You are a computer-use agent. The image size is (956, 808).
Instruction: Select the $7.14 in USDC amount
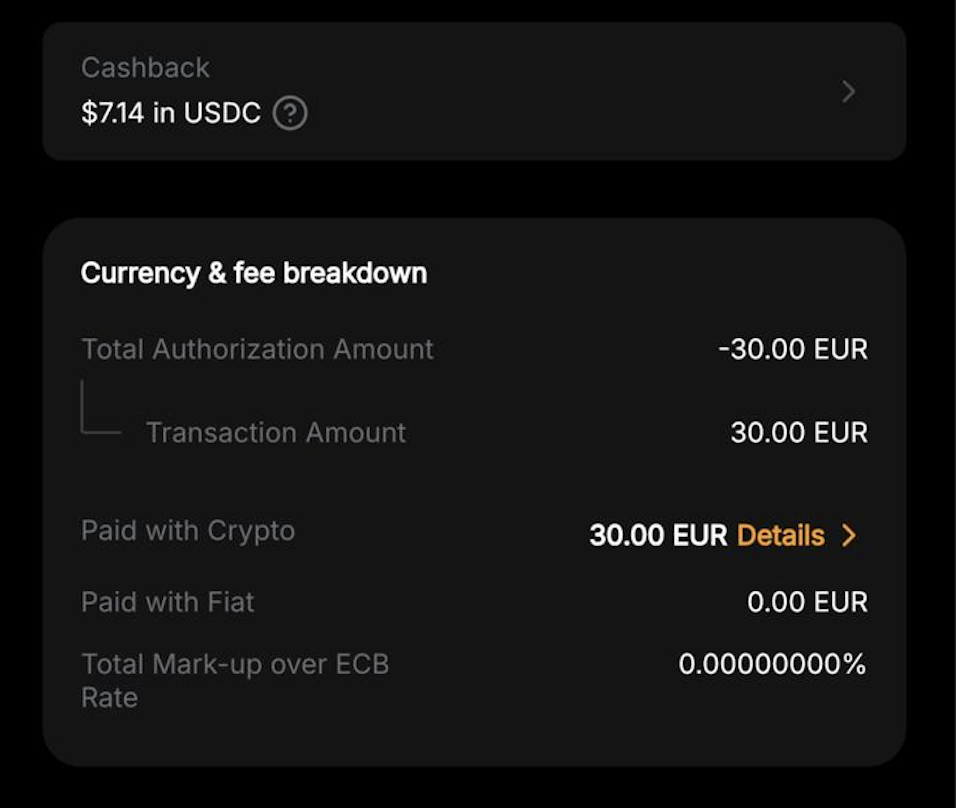[170, 113]
